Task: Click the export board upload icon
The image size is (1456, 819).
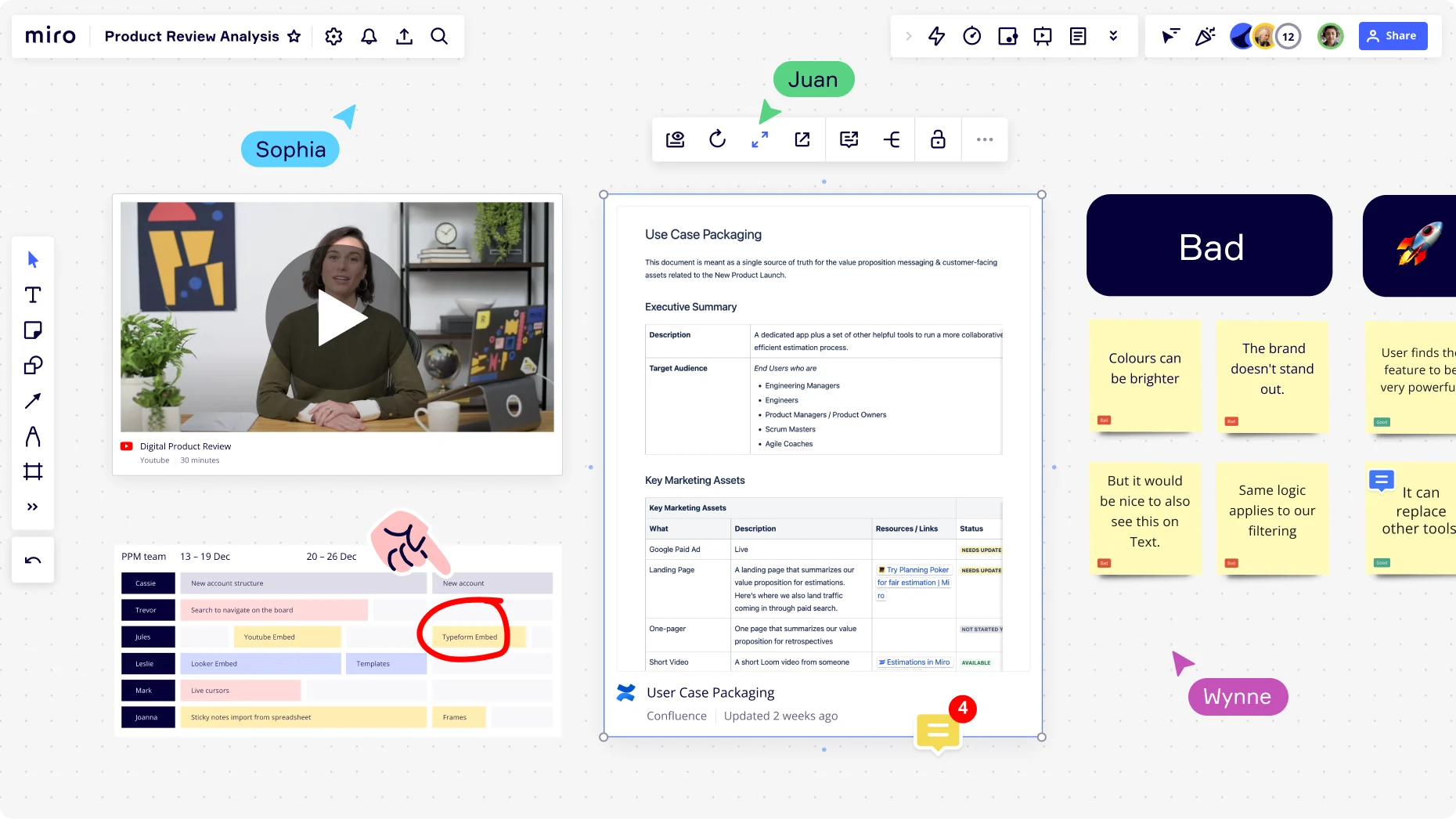Action: click(x=404, y=36)
